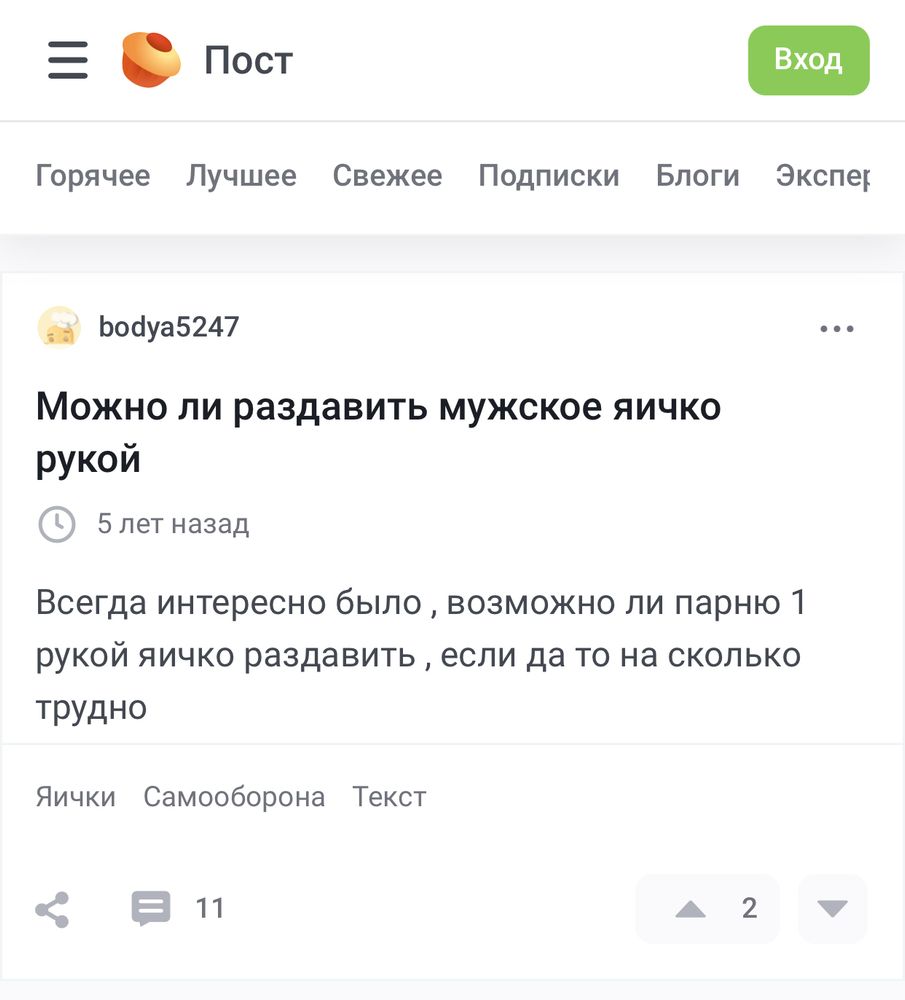Open the comments via the speech bubble icon
Screen dimensions: 905x1000
coord(151,908)
